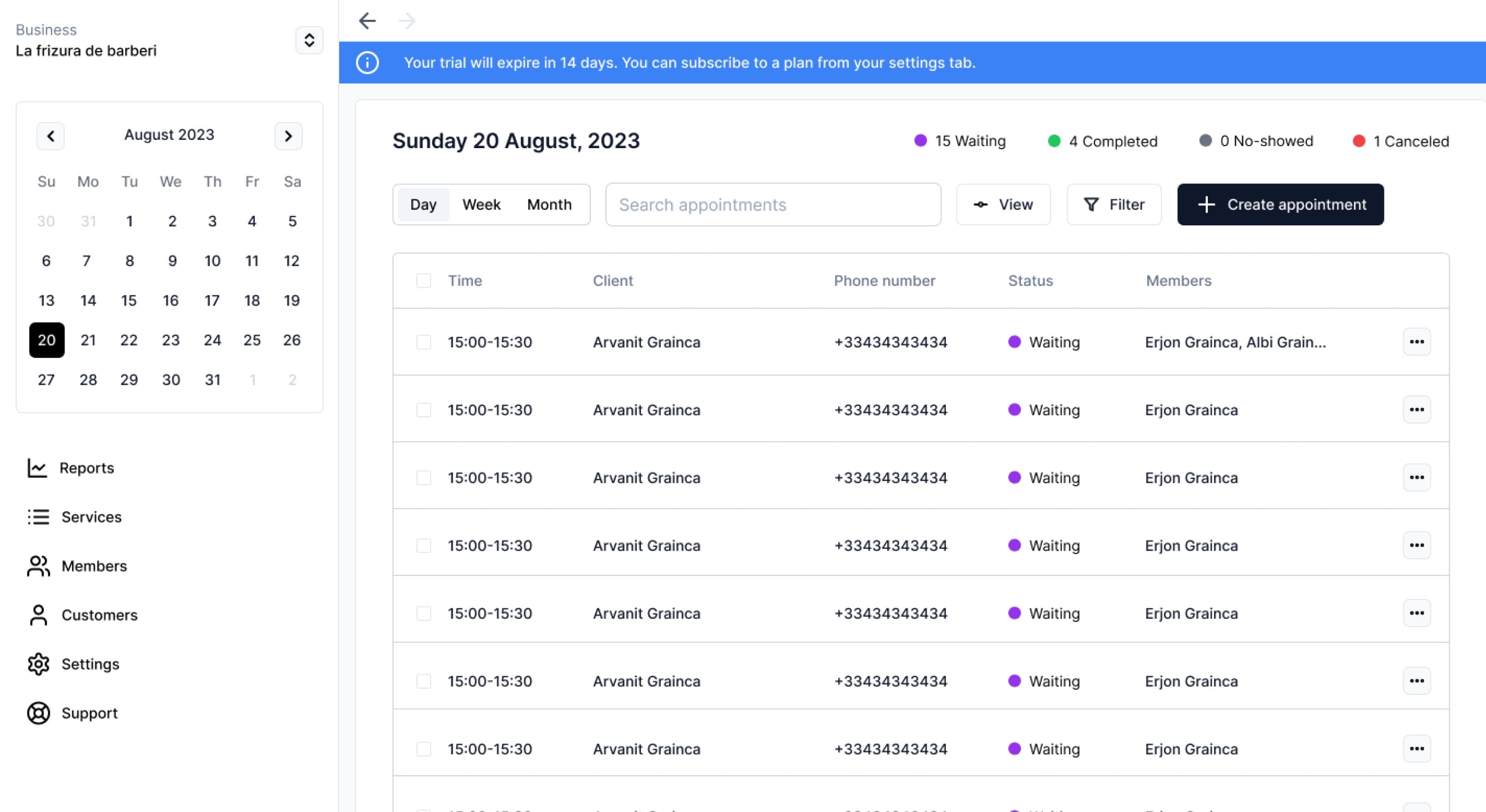Click the gray No-showed status dot

(1206, 141)
